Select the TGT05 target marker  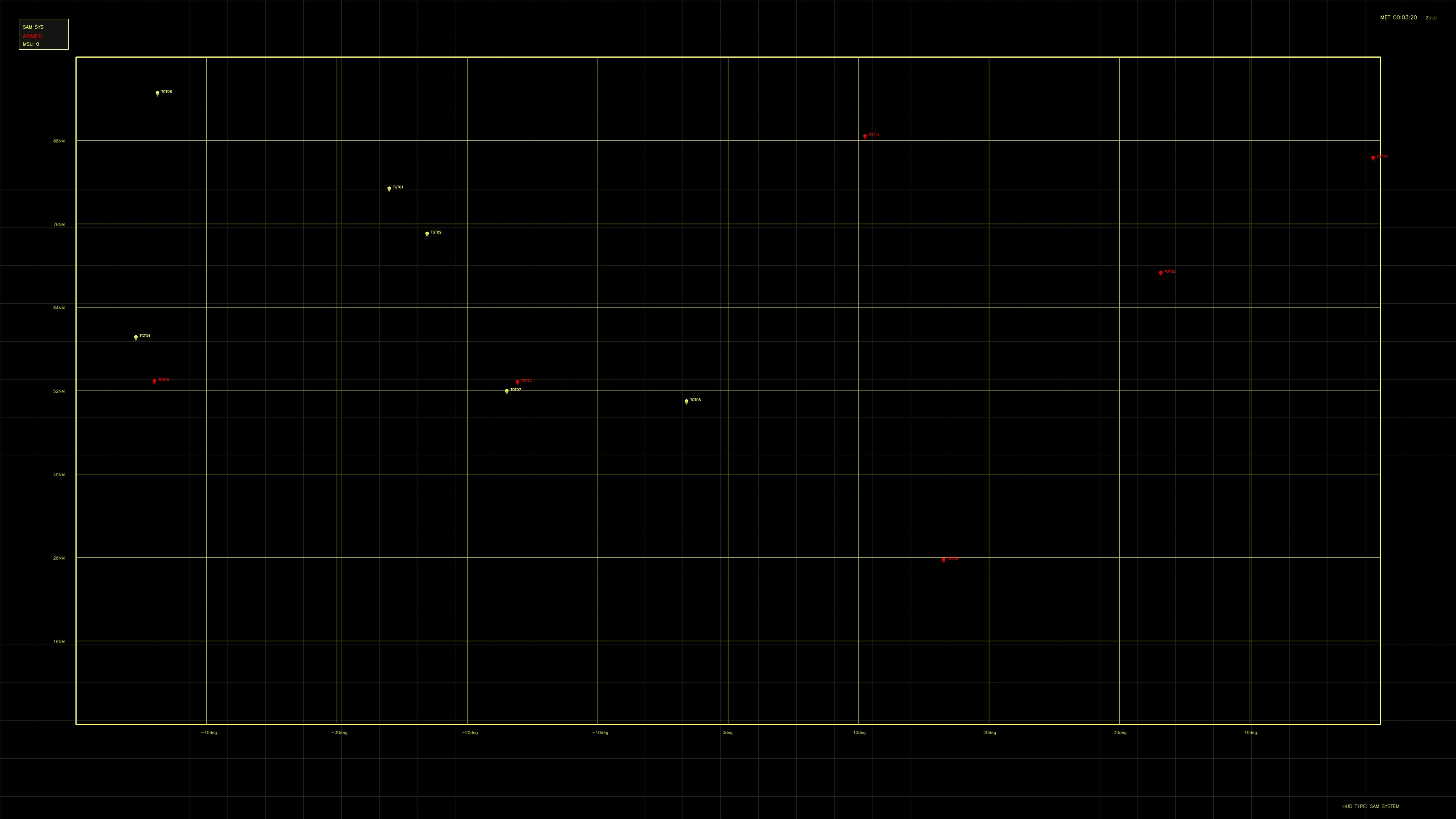tap(686, 401)
